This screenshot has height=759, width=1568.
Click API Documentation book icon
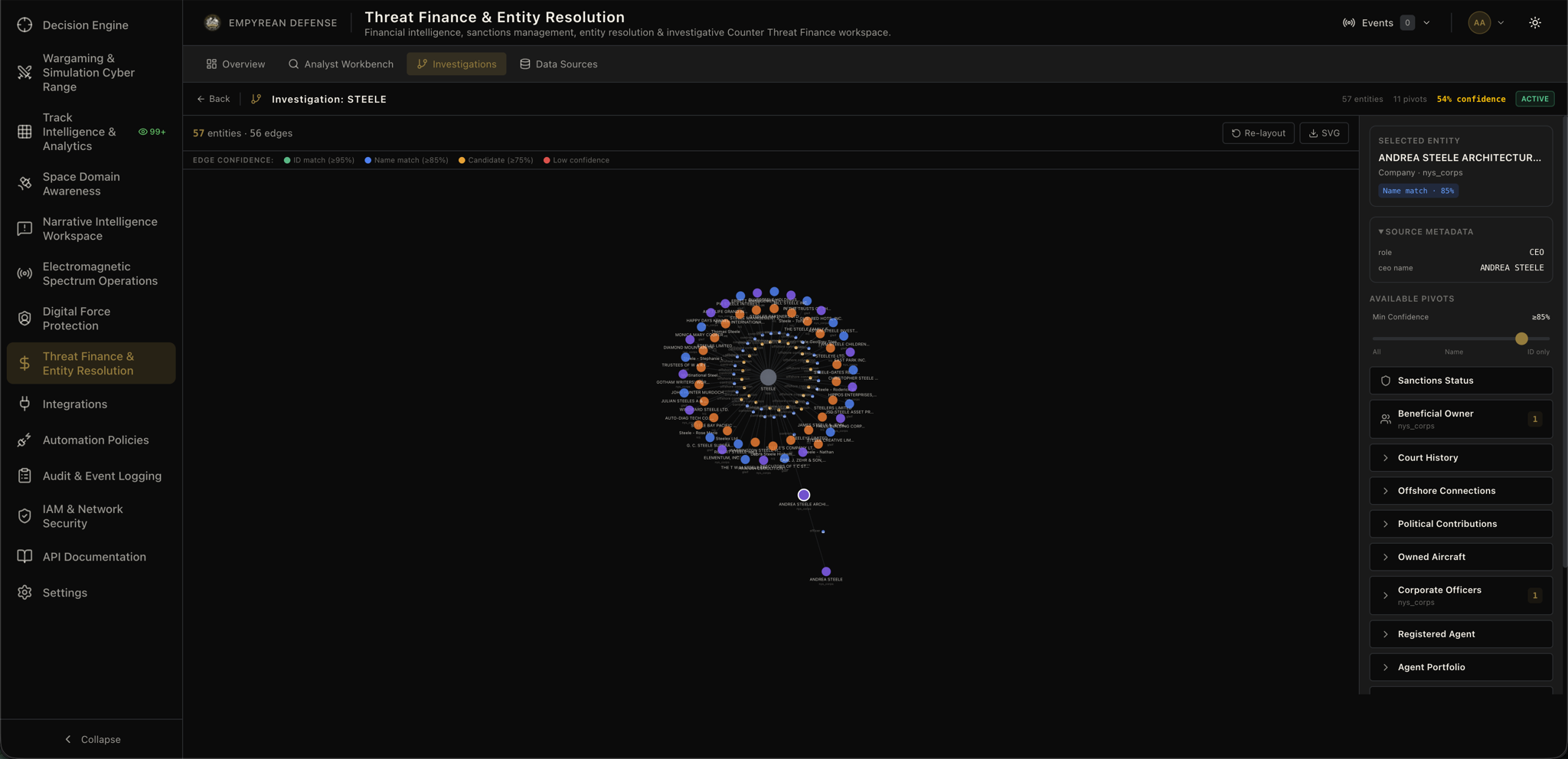(24, 556)
